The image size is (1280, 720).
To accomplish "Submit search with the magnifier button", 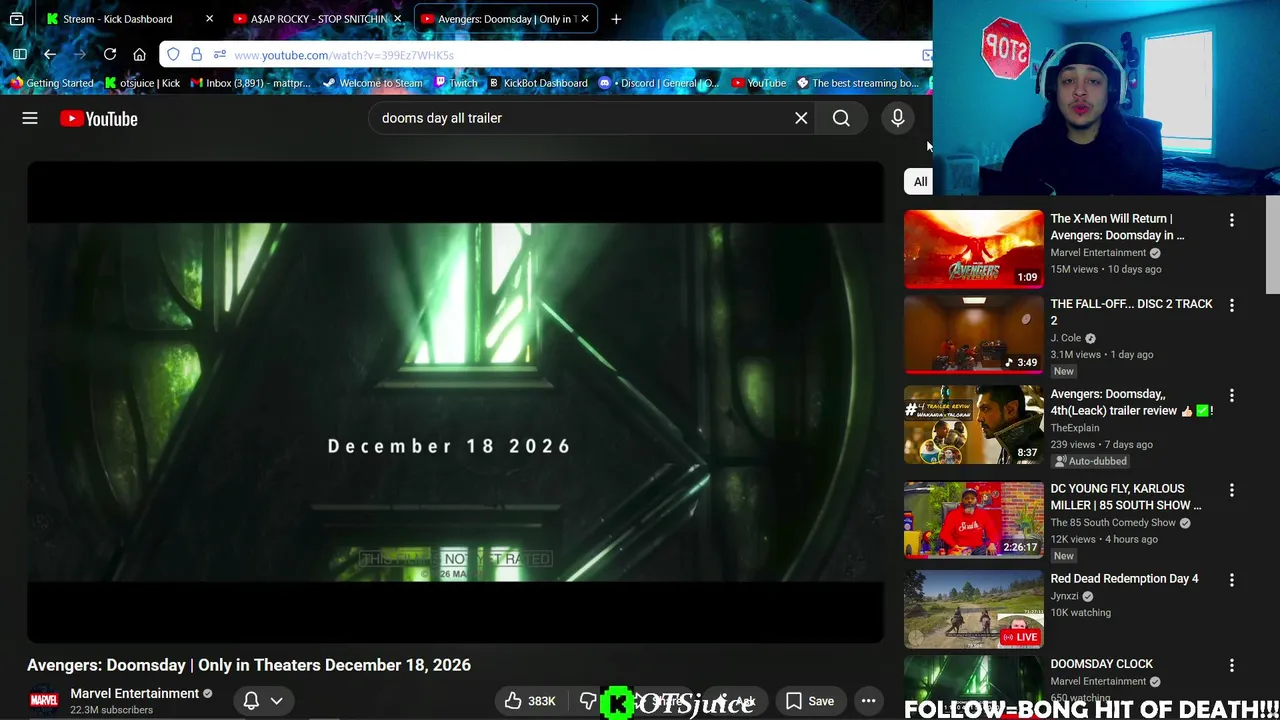I will tap(841, 118).
